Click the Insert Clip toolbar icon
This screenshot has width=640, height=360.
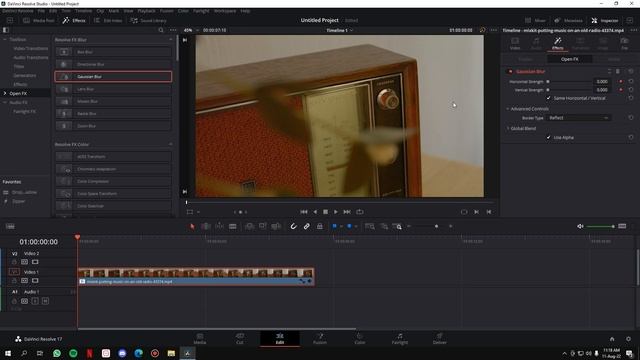[249, 226]
